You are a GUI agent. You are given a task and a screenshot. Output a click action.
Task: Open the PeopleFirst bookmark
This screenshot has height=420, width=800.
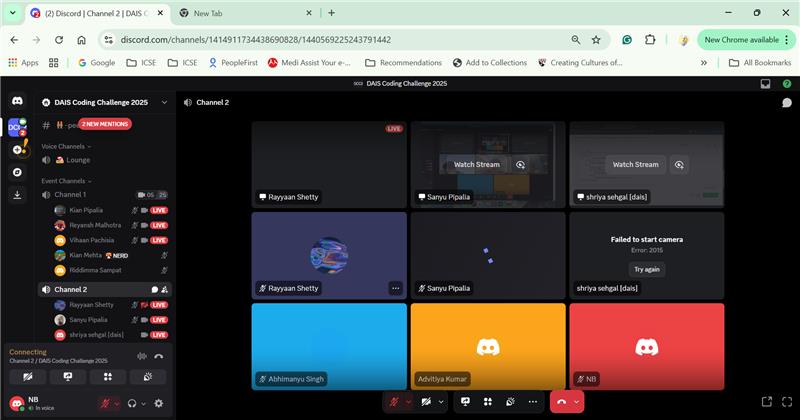click(233, 63)
